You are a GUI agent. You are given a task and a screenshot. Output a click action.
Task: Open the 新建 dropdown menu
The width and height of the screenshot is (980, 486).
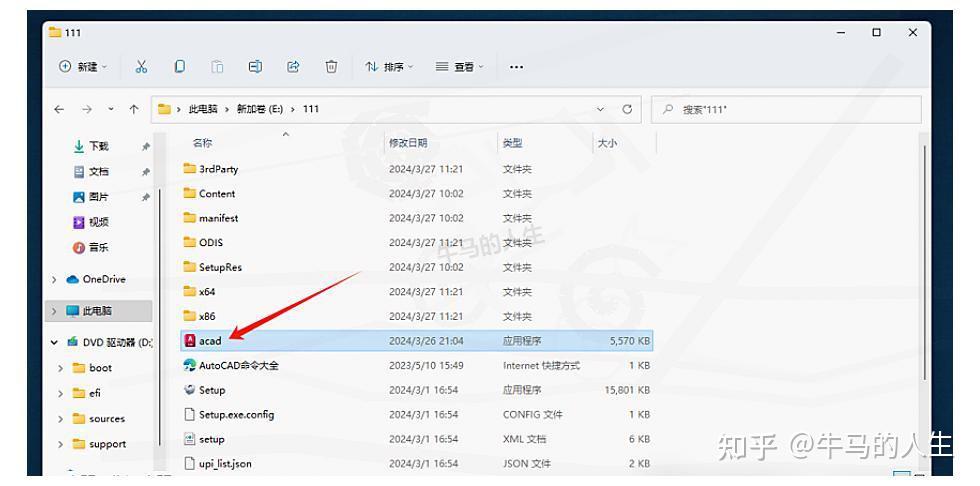(x=82, y=67)
